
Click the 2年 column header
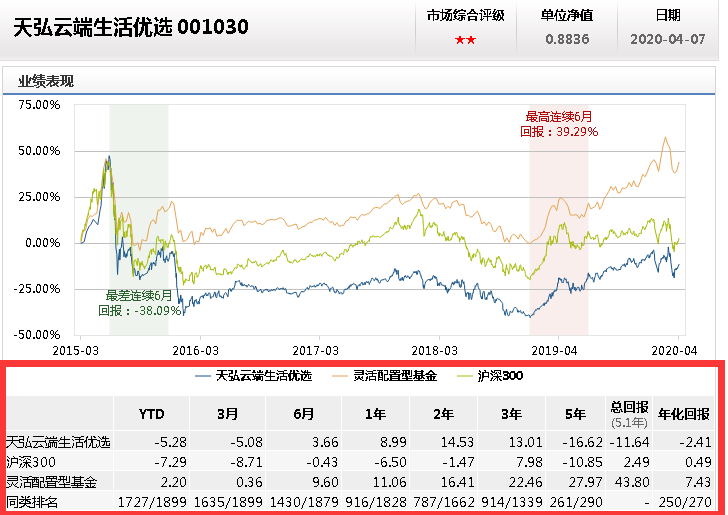(x=443, y=413)
